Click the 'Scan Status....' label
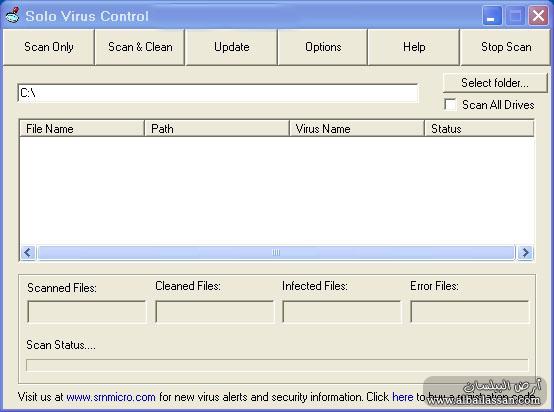Viewport: 554px width, 412px height. coord(61,345)
